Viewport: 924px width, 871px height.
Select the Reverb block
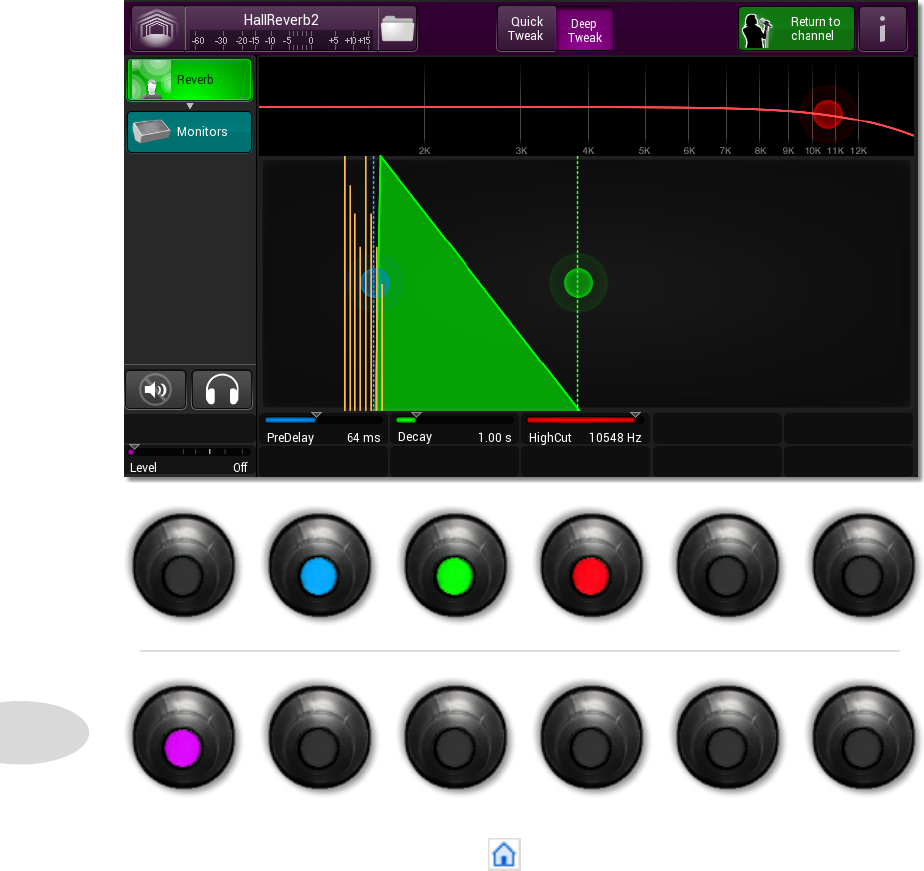click(190, 80)
